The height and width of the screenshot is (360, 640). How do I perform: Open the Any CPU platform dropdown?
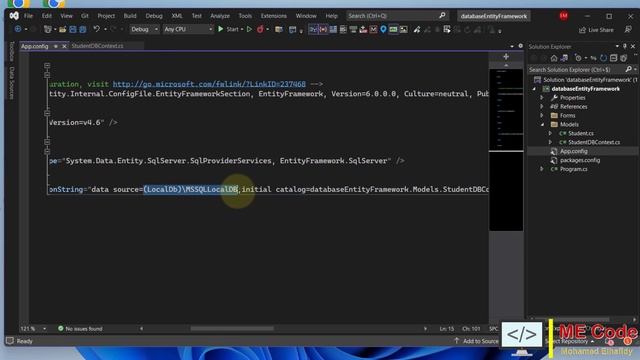[x=188, y=29]
